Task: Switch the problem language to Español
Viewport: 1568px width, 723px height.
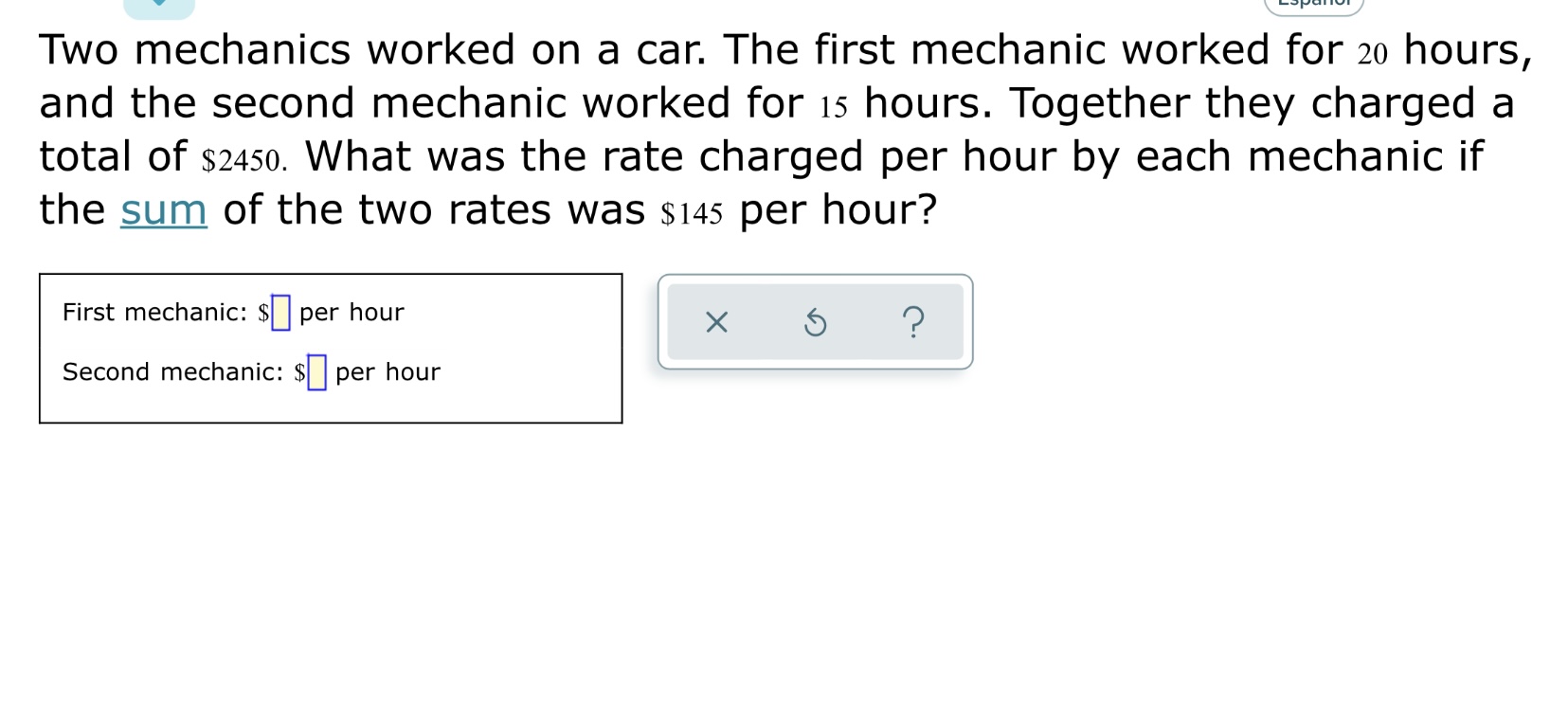Action: (1312, 5)
